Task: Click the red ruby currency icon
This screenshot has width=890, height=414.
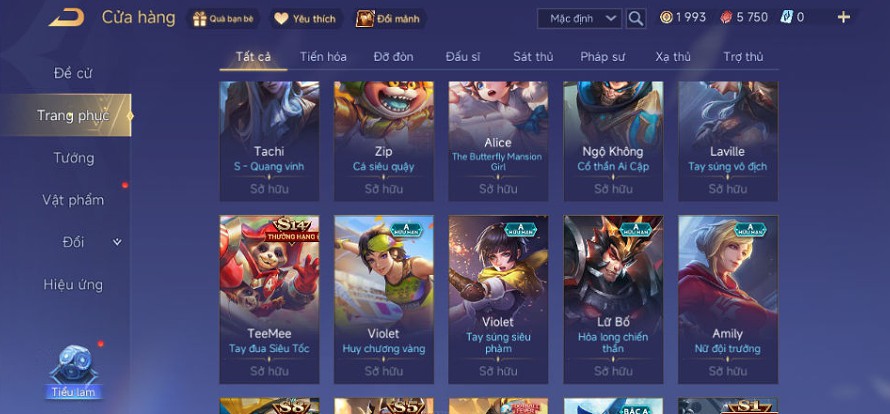Action: 727,18
